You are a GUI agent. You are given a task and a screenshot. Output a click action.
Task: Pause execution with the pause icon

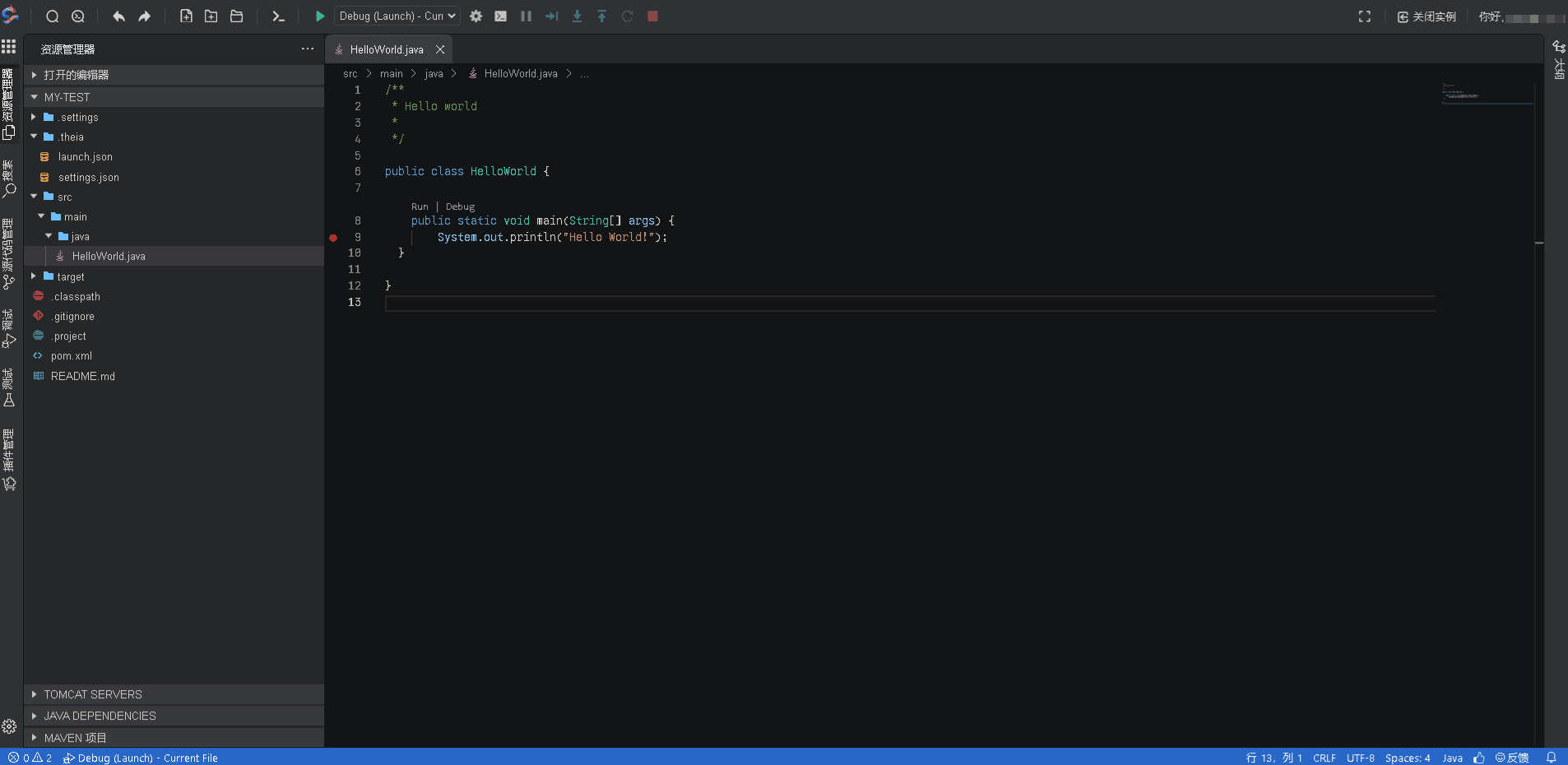coord(527,16)
